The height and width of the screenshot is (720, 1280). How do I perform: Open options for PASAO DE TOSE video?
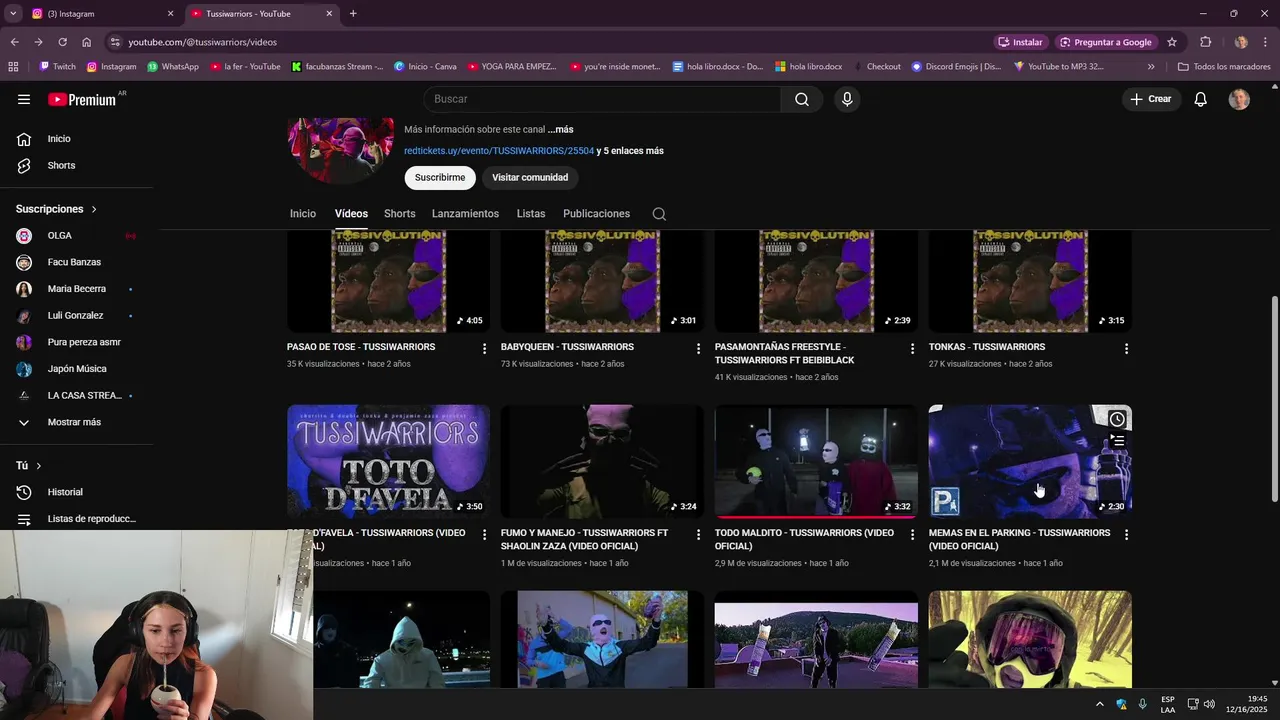click(484, 348)
